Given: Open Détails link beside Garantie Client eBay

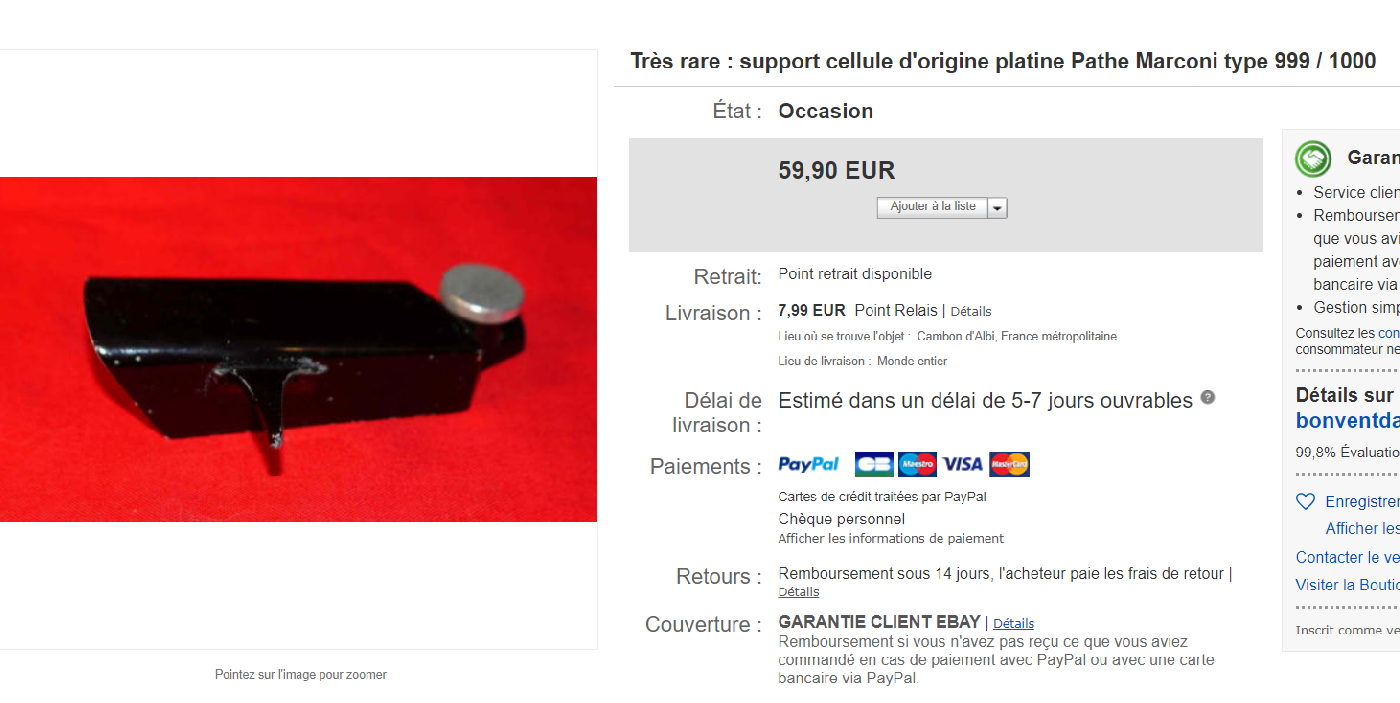Looking at the screenshot, I should point(1013,623).
